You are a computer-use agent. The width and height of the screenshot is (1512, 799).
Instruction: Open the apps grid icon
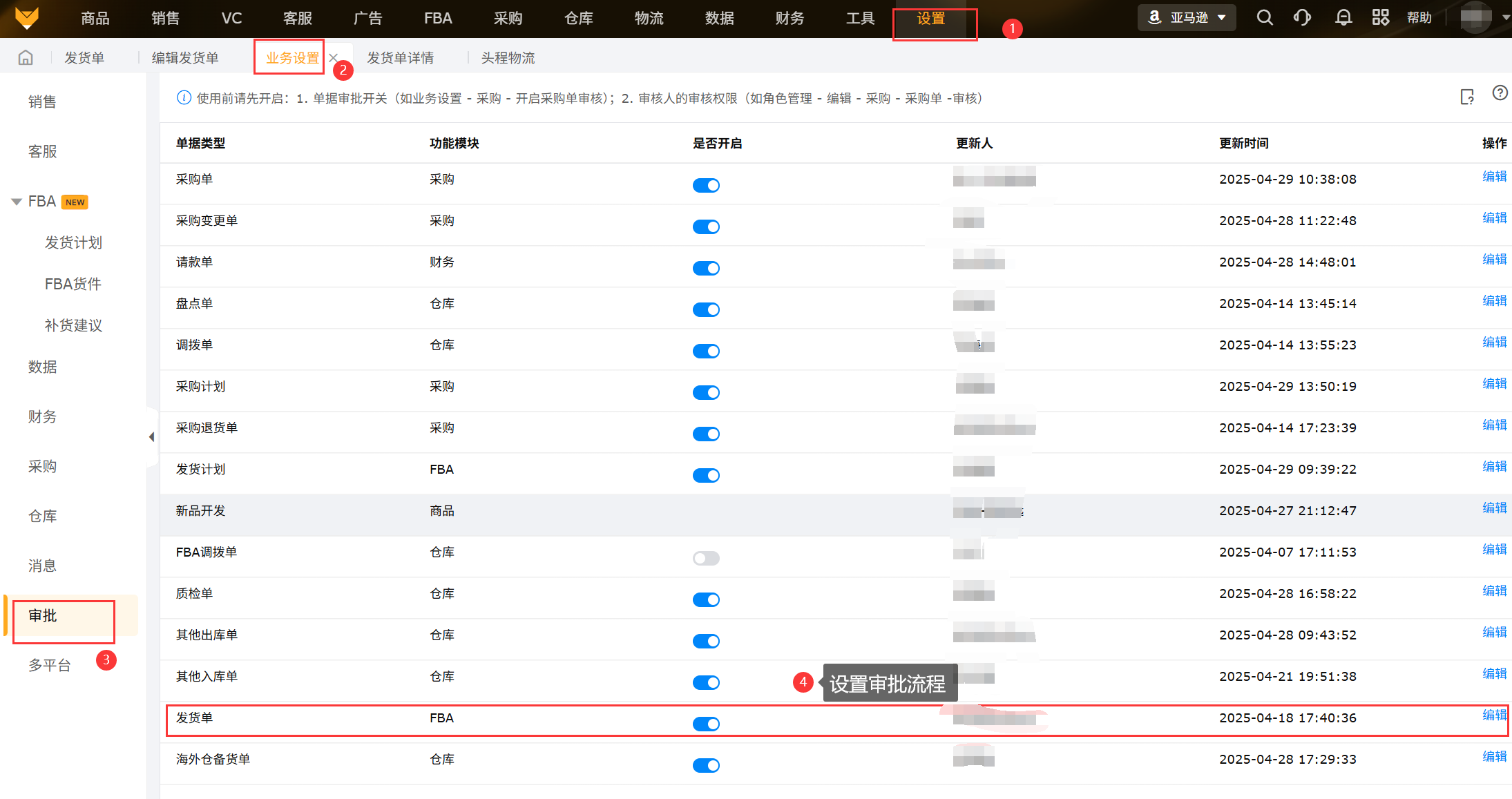click(1380, 18)
